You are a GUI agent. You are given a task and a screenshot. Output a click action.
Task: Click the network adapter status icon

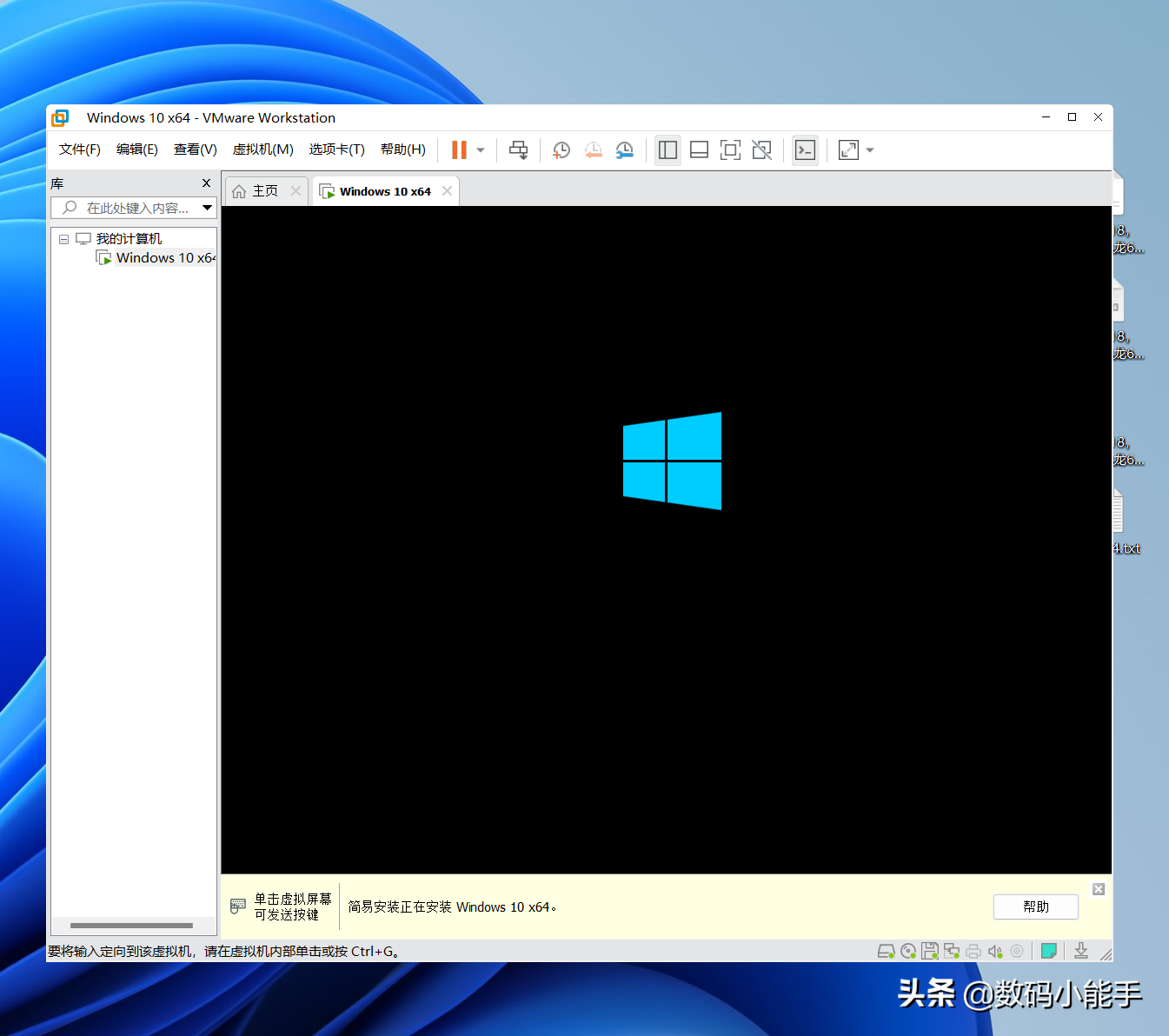coord(952,951)
